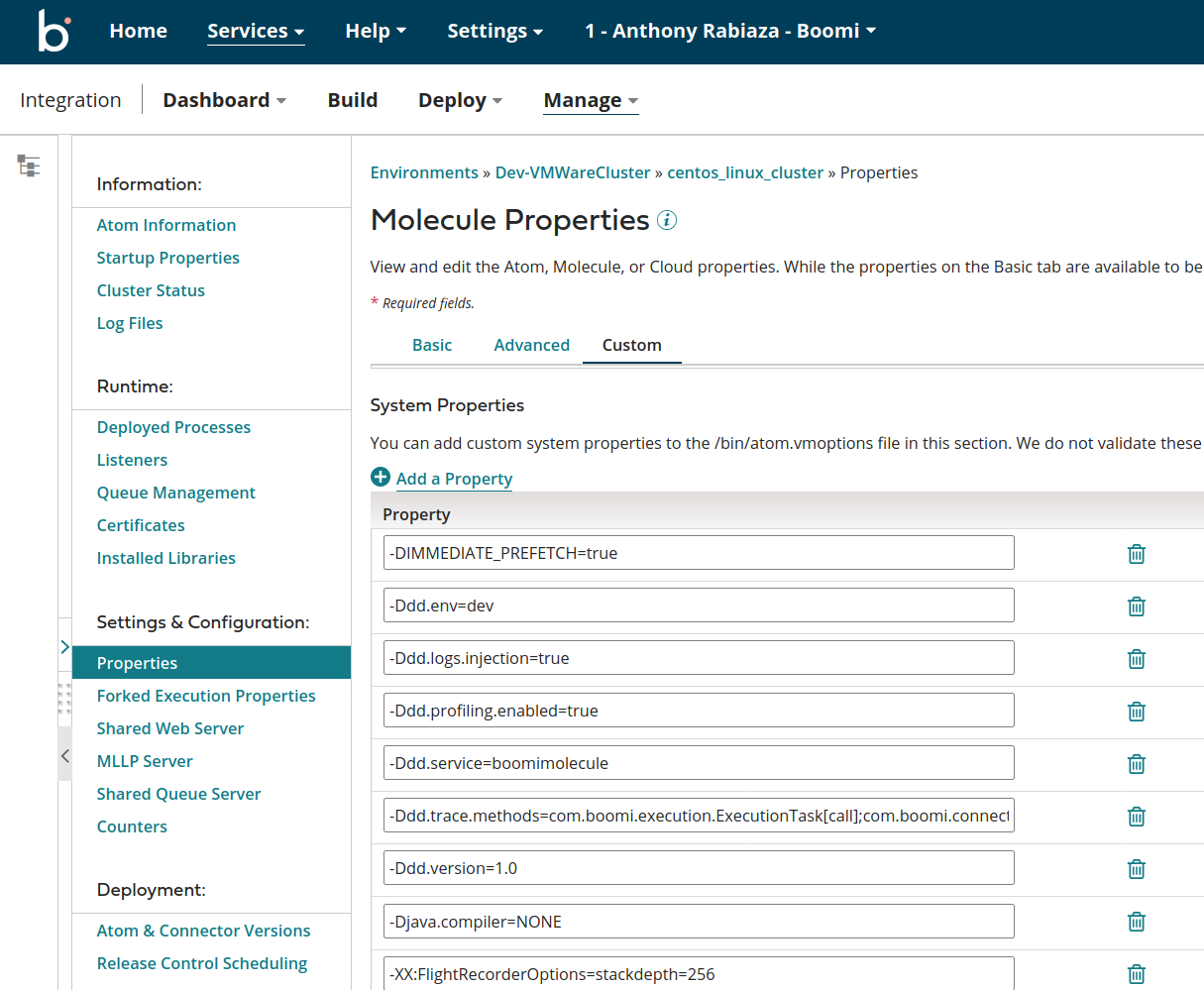Delete the -Djava.compiler=NONE property
Viewport: 1204px width, 990px height.
[1137, 922]
